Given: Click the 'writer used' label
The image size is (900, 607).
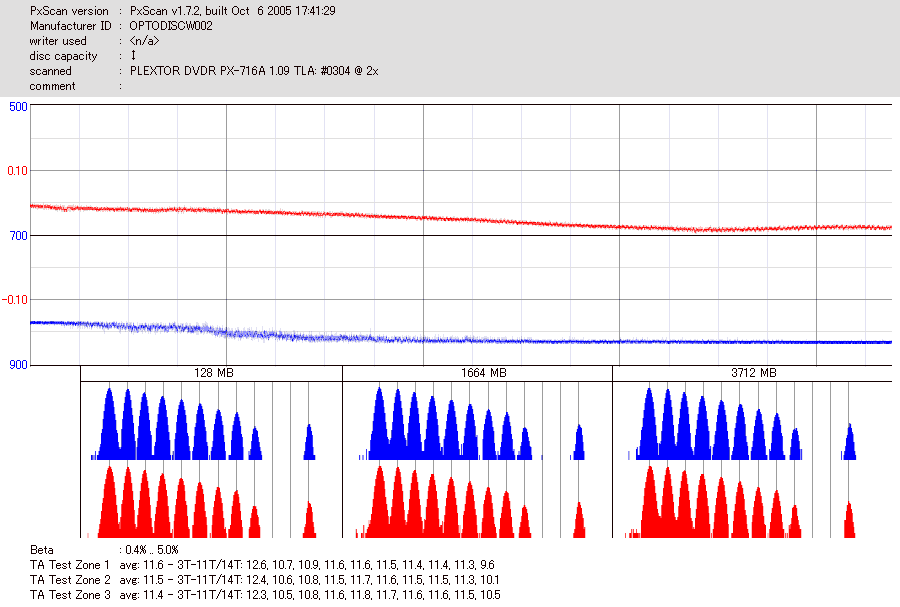Looking at the screenshot, I should click(x=58, y=41).
